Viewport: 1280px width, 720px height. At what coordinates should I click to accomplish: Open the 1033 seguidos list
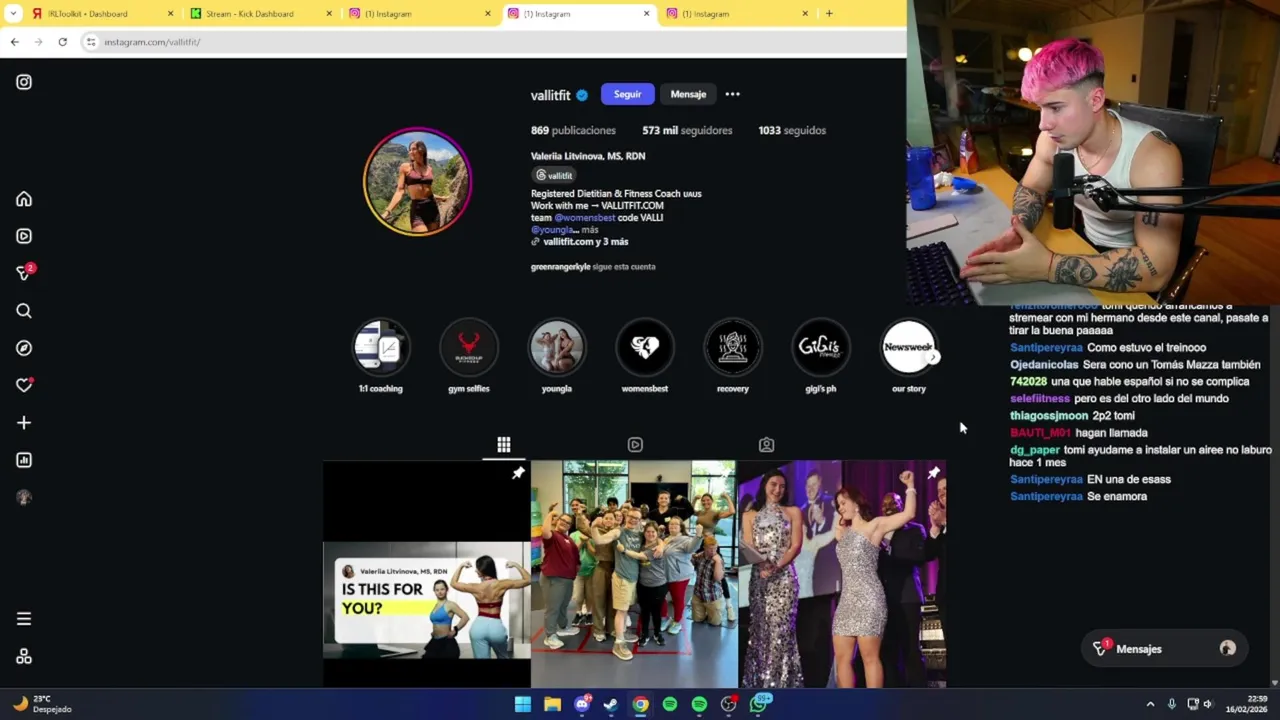[792, 130]
